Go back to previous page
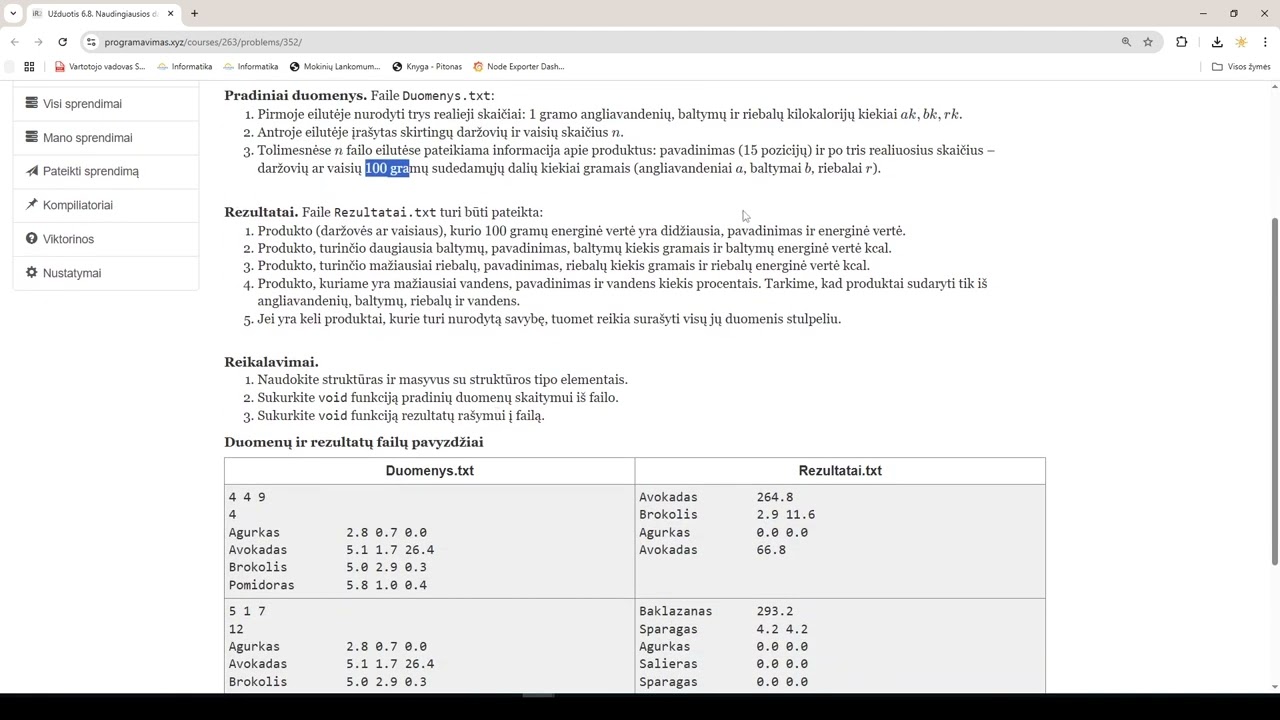This screenshot has height=720, width=1280. (x=15, y=42)
